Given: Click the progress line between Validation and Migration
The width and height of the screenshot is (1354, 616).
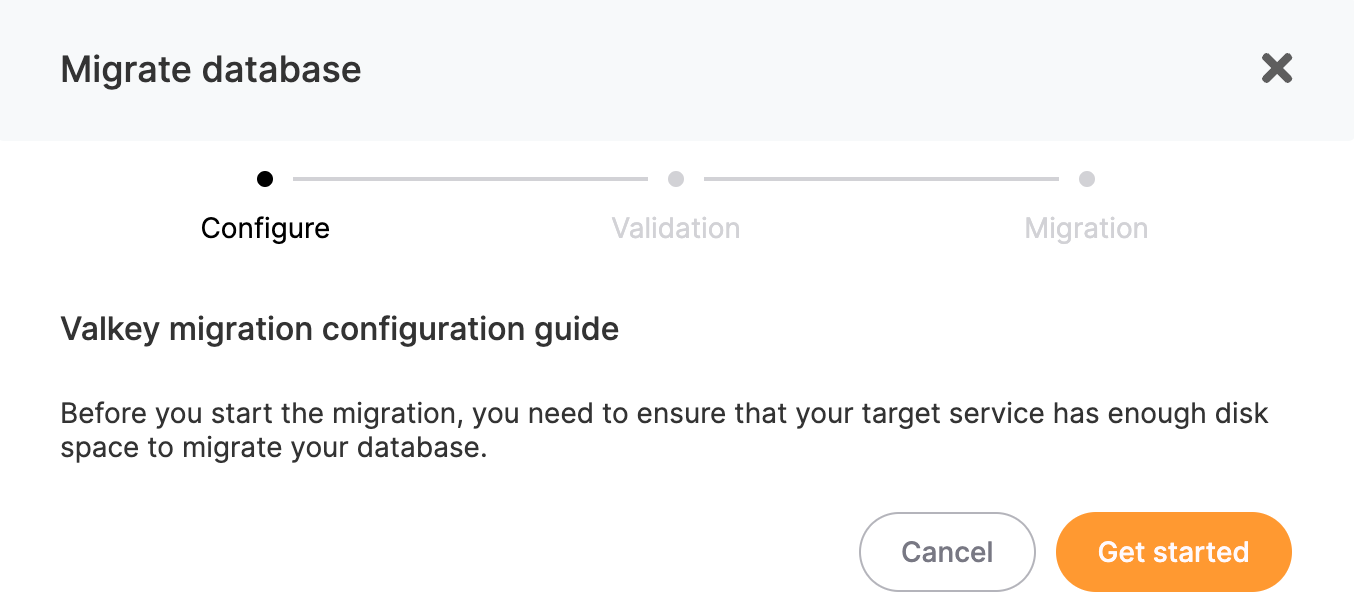Looking at the screenshot, I should tap(881, 180).
